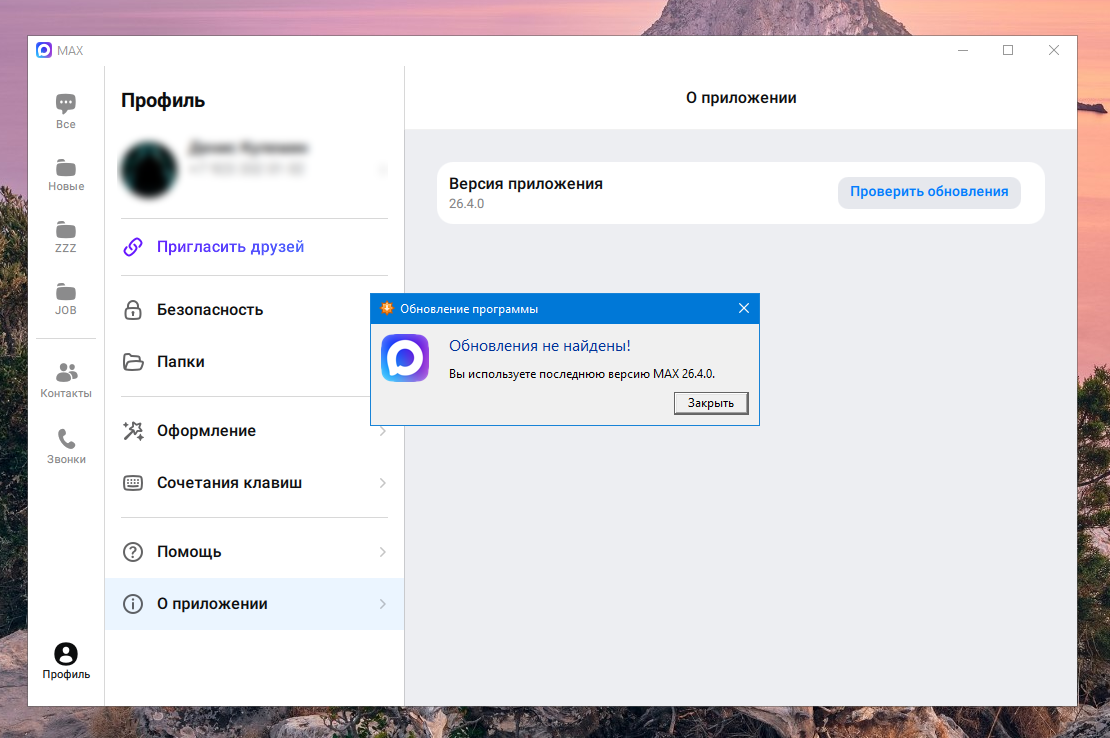Click the version number 26.4.0
1110x738 pixels.
467,204
